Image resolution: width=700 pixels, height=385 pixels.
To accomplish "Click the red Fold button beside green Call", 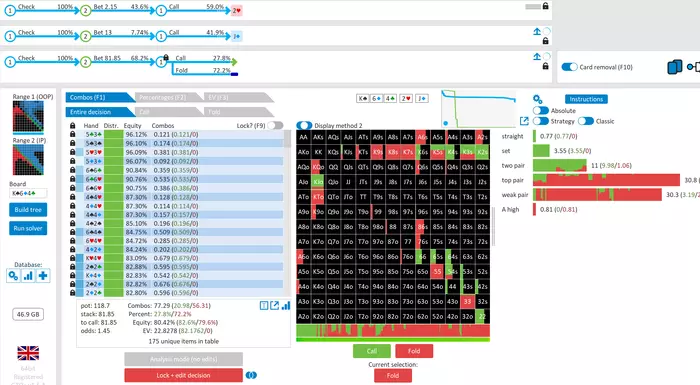I will (x=414, y=351).
